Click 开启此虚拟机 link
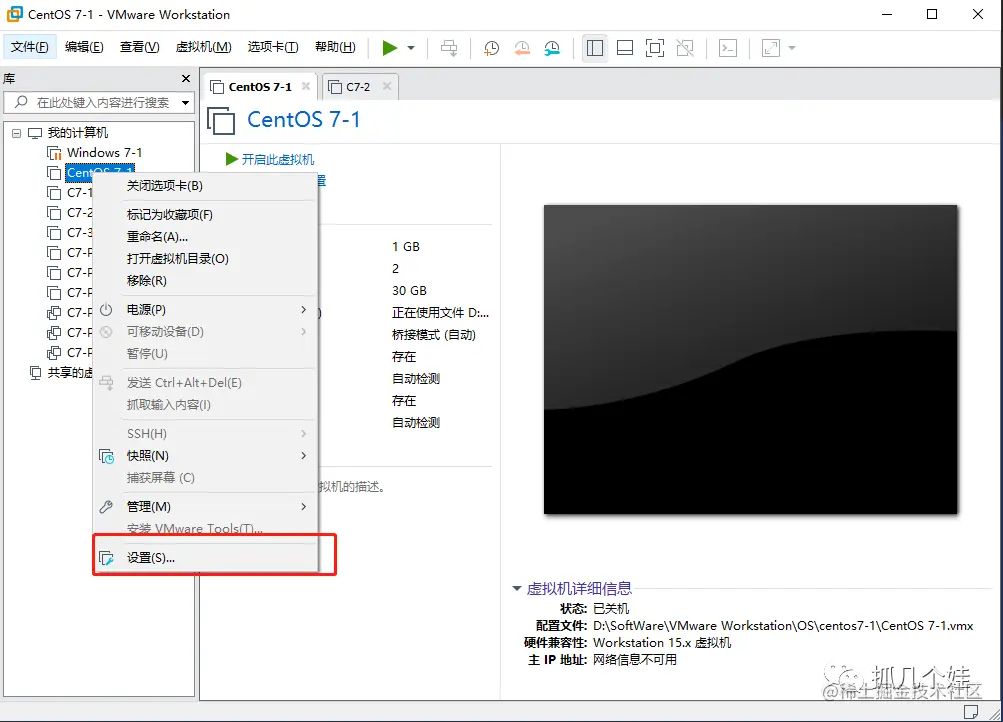 pyautogui.click(x=278, y=159)
